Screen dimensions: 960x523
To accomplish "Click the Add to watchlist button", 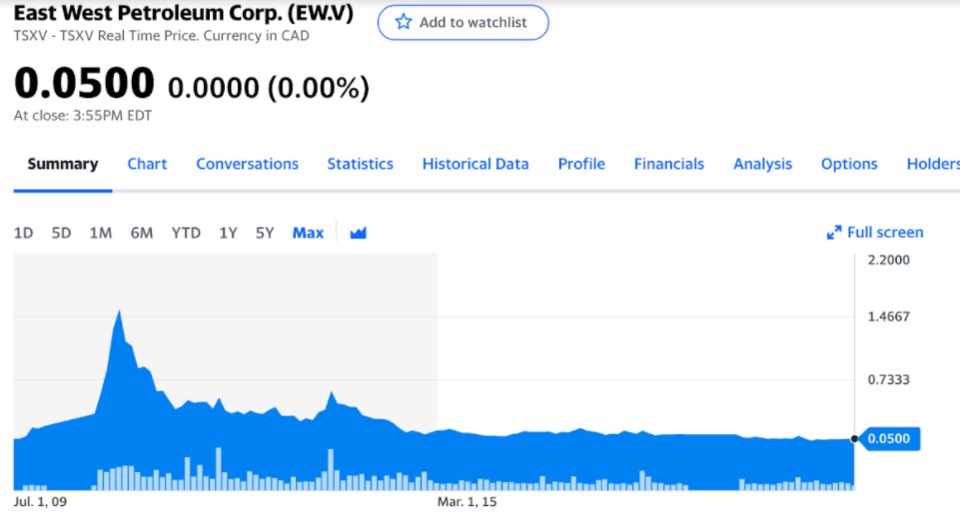I will tap(463, 23).
